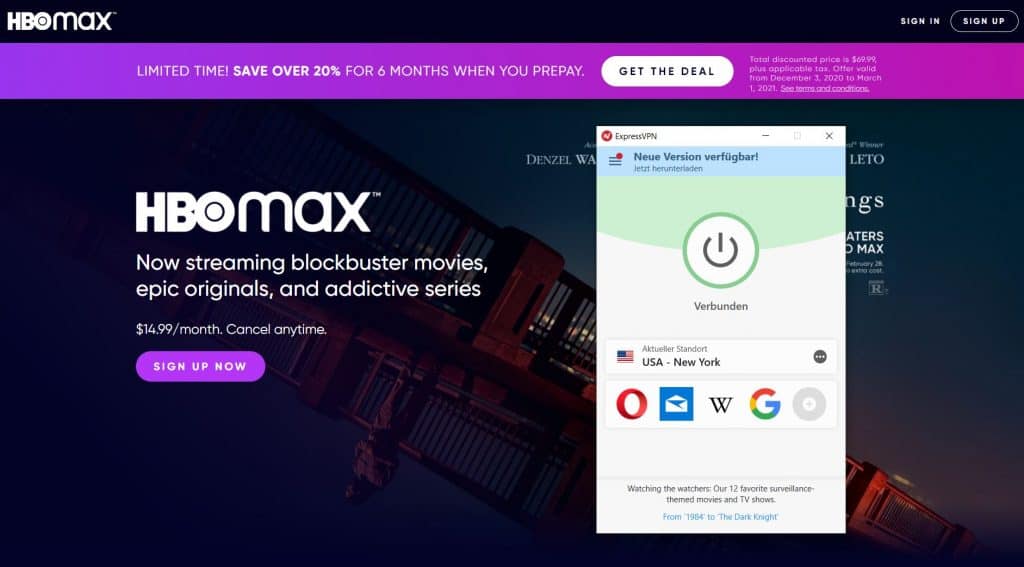Viewport: 1024px width, 567px height.
Task: Minimize the ExpressVPN window
Action: coord(765,136)
